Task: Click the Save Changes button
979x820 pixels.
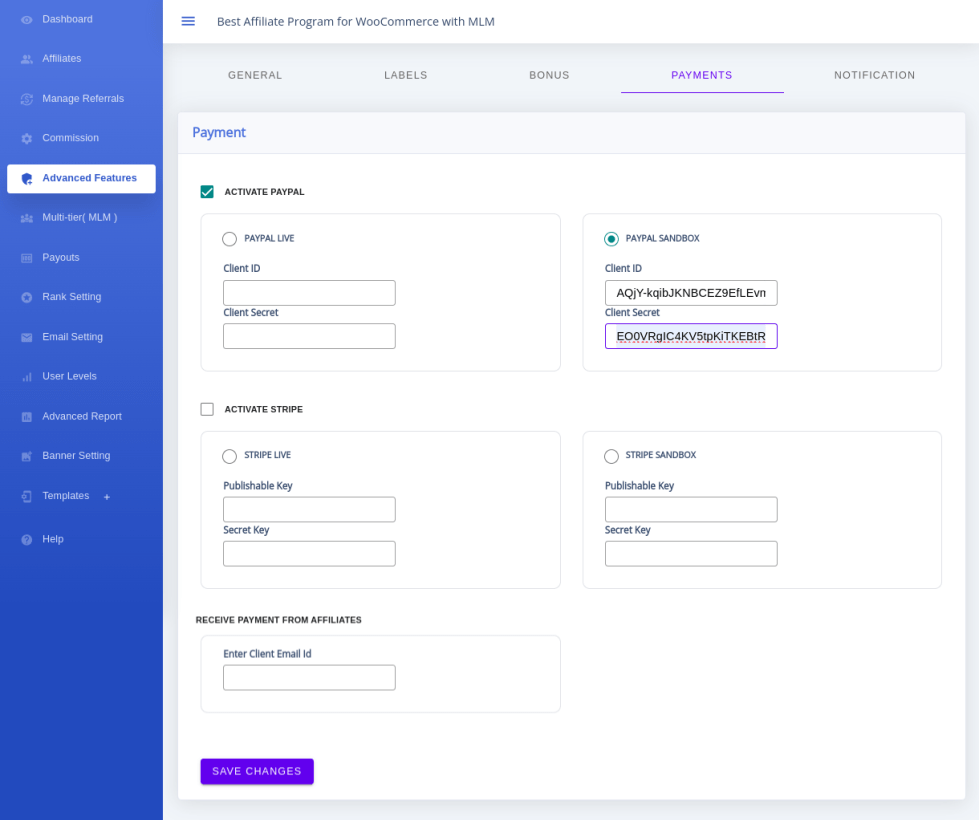Action: pos(257,771)
